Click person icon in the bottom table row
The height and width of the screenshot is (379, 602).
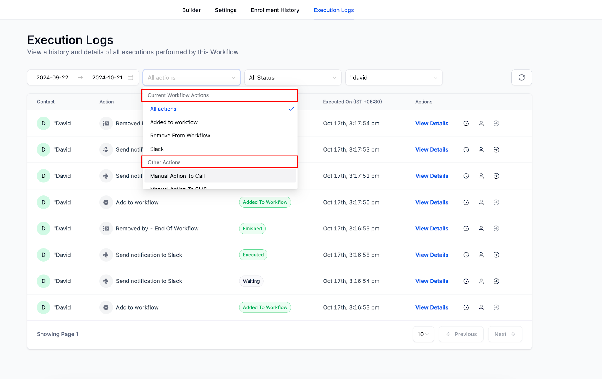[481, 308]
